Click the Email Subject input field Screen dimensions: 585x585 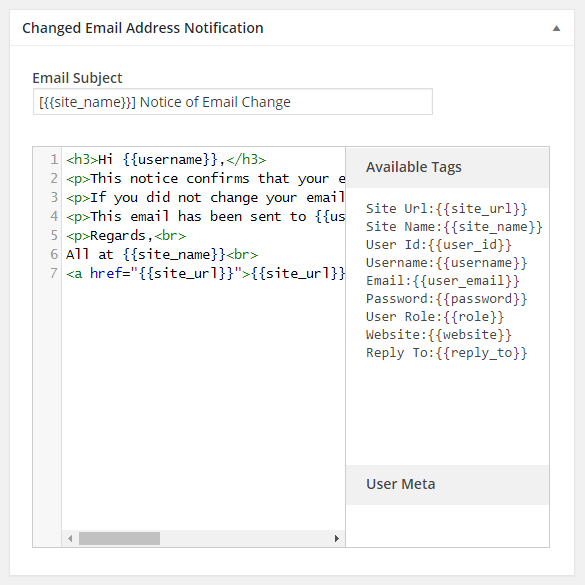233,102
